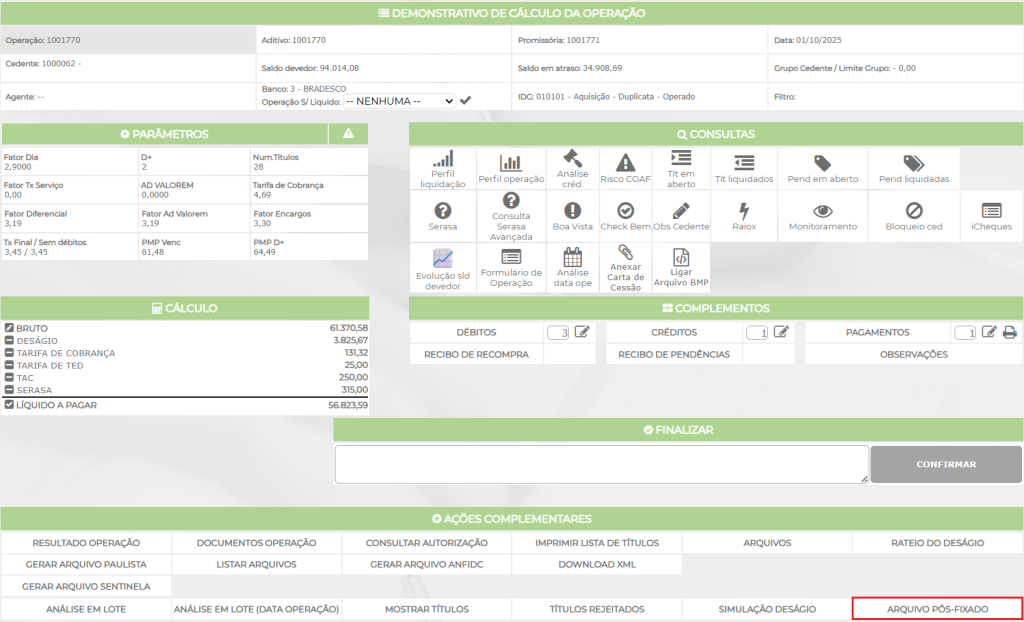Open the Risco COAF warning icon
The width and height of the screenshot is (1024, 622).
tap(625, 162)
